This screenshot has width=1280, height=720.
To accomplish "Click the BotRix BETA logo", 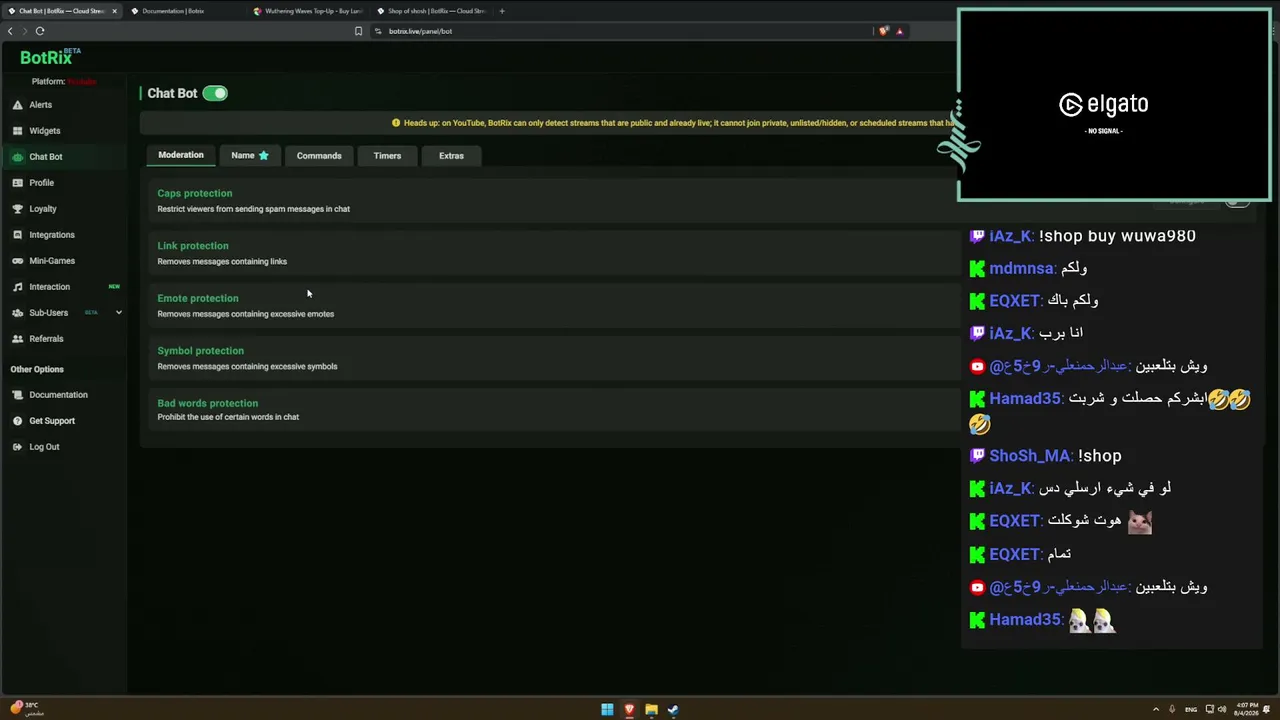I will pos(50,57).
